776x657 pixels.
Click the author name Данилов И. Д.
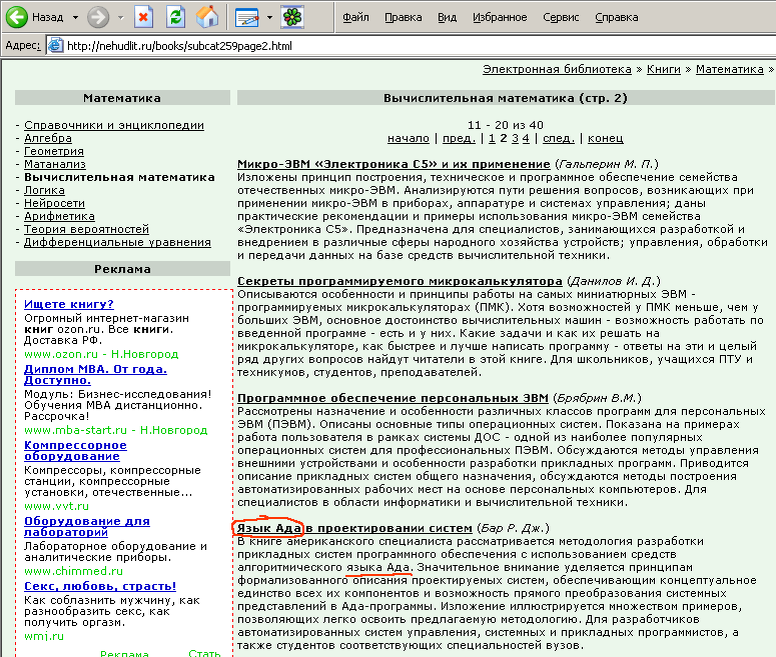[x=614, y=281]
